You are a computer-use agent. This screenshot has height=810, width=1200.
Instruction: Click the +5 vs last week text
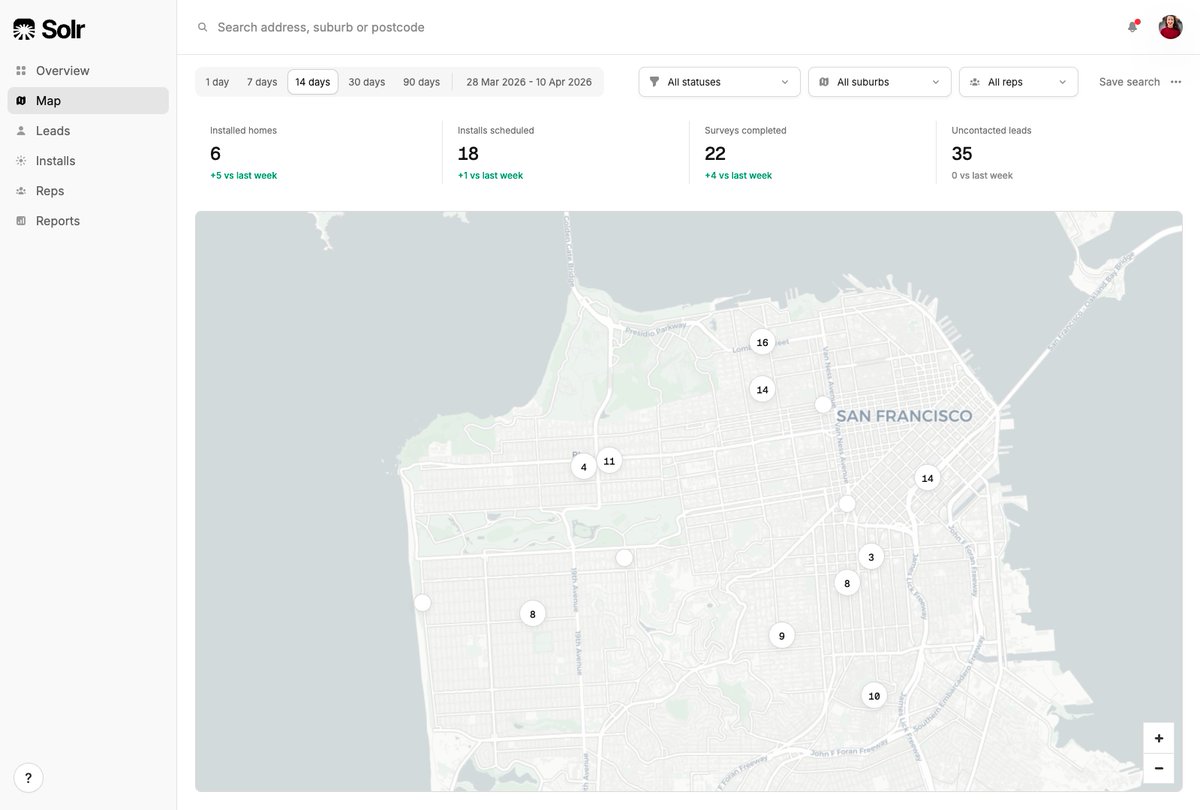[x=243, y=176]
